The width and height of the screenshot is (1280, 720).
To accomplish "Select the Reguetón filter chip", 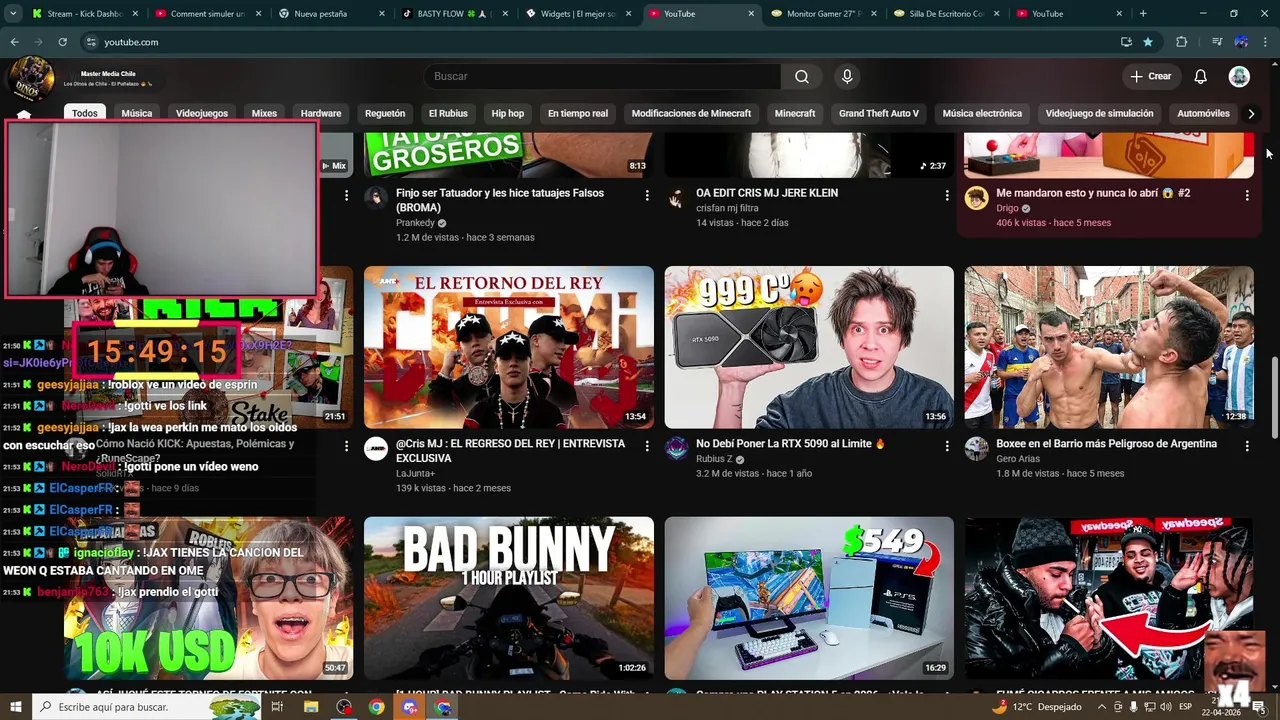I will (385, 114).
